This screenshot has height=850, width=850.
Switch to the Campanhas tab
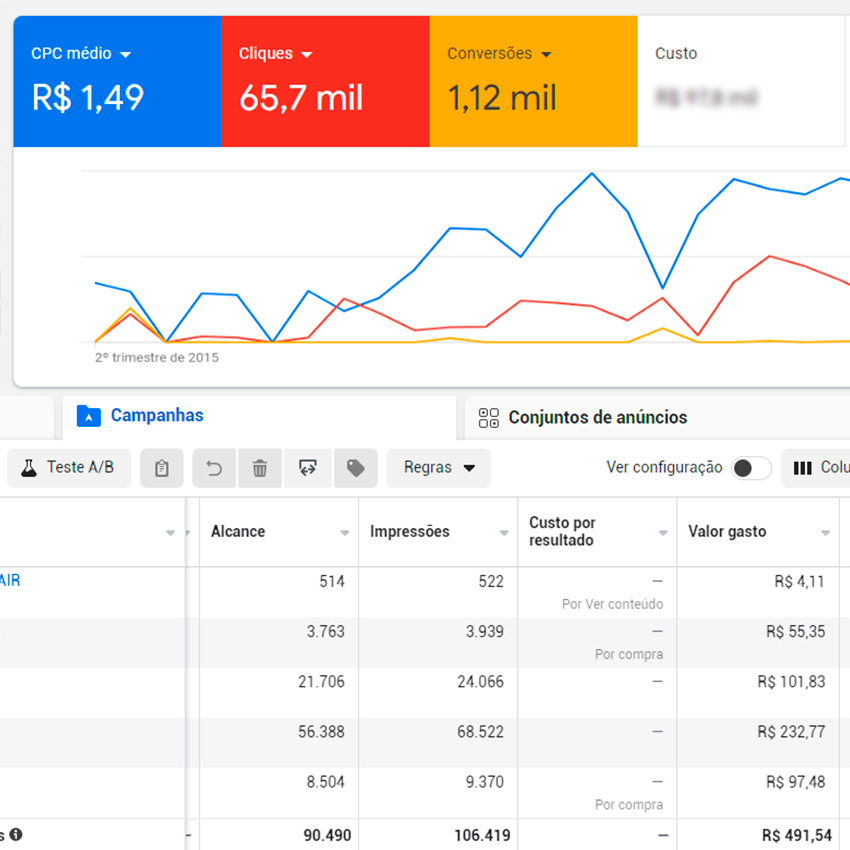260,416
